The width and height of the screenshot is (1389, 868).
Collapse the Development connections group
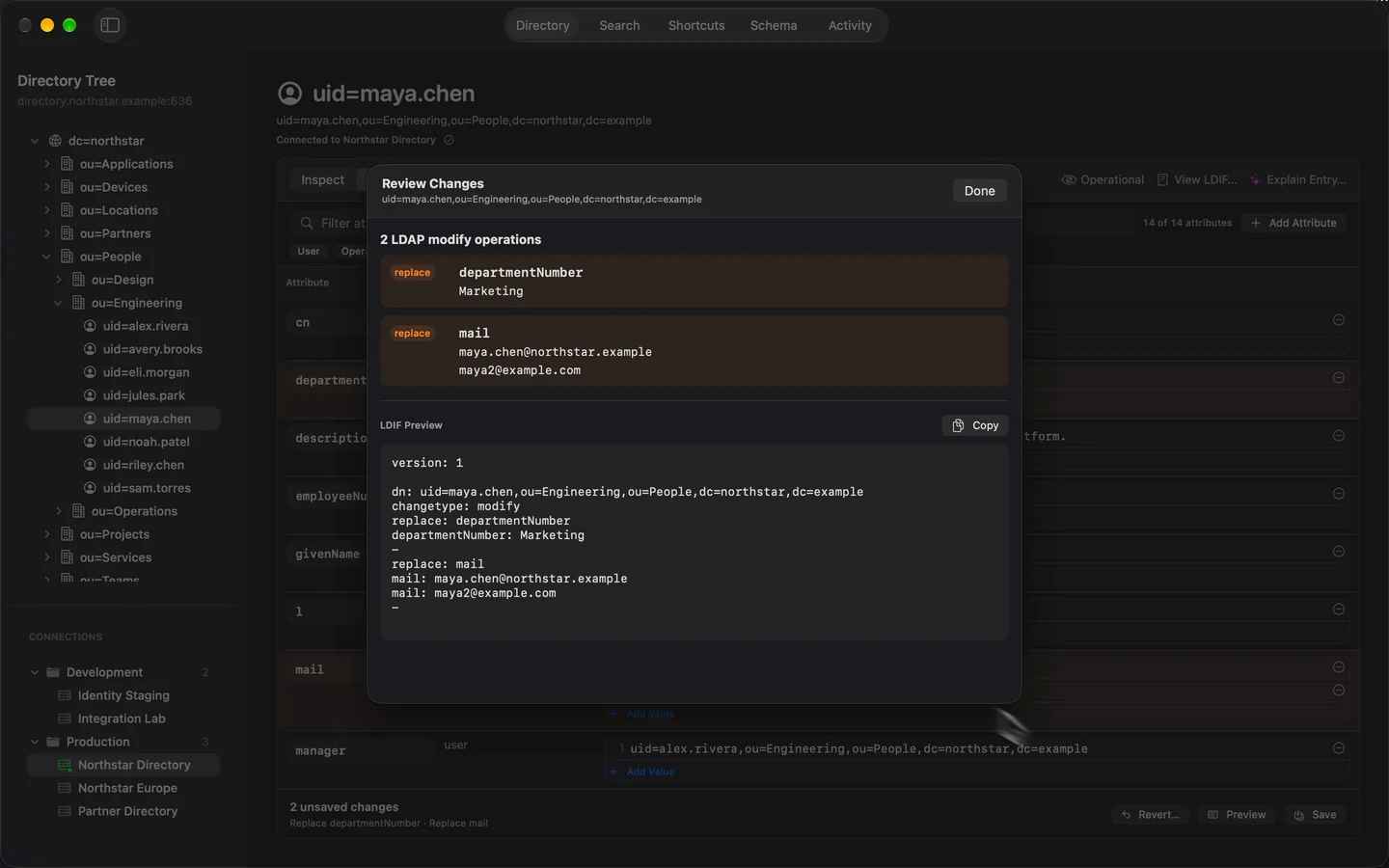tap(35, 672)
